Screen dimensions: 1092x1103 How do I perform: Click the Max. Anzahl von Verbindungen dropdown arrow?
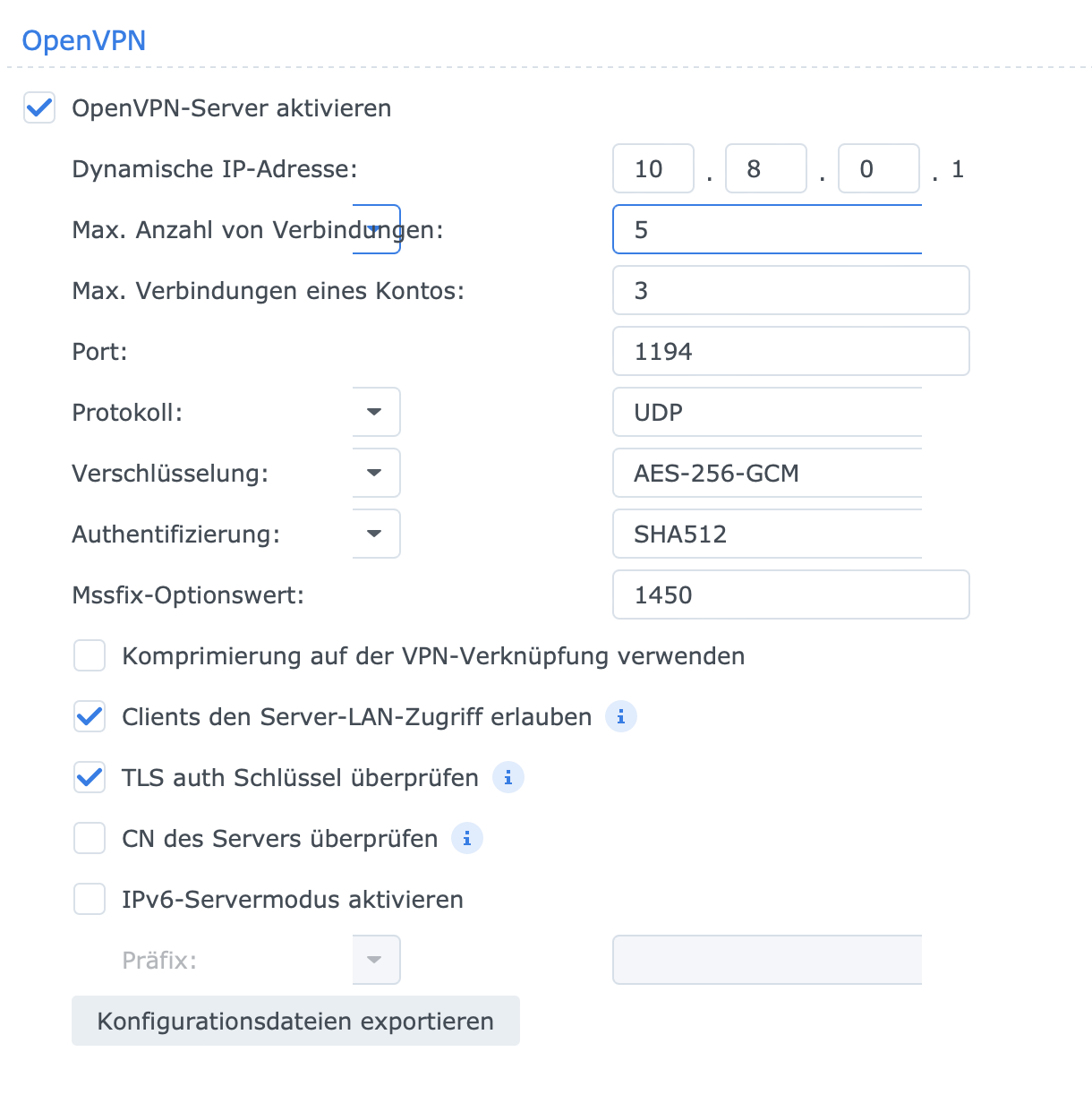[x=375, y=230]
